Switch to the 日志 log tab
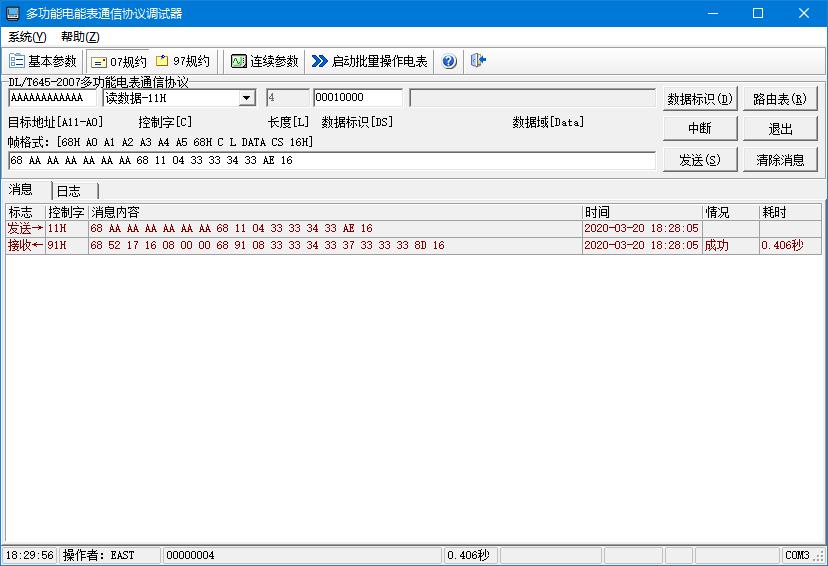 [x=69, y=191]
